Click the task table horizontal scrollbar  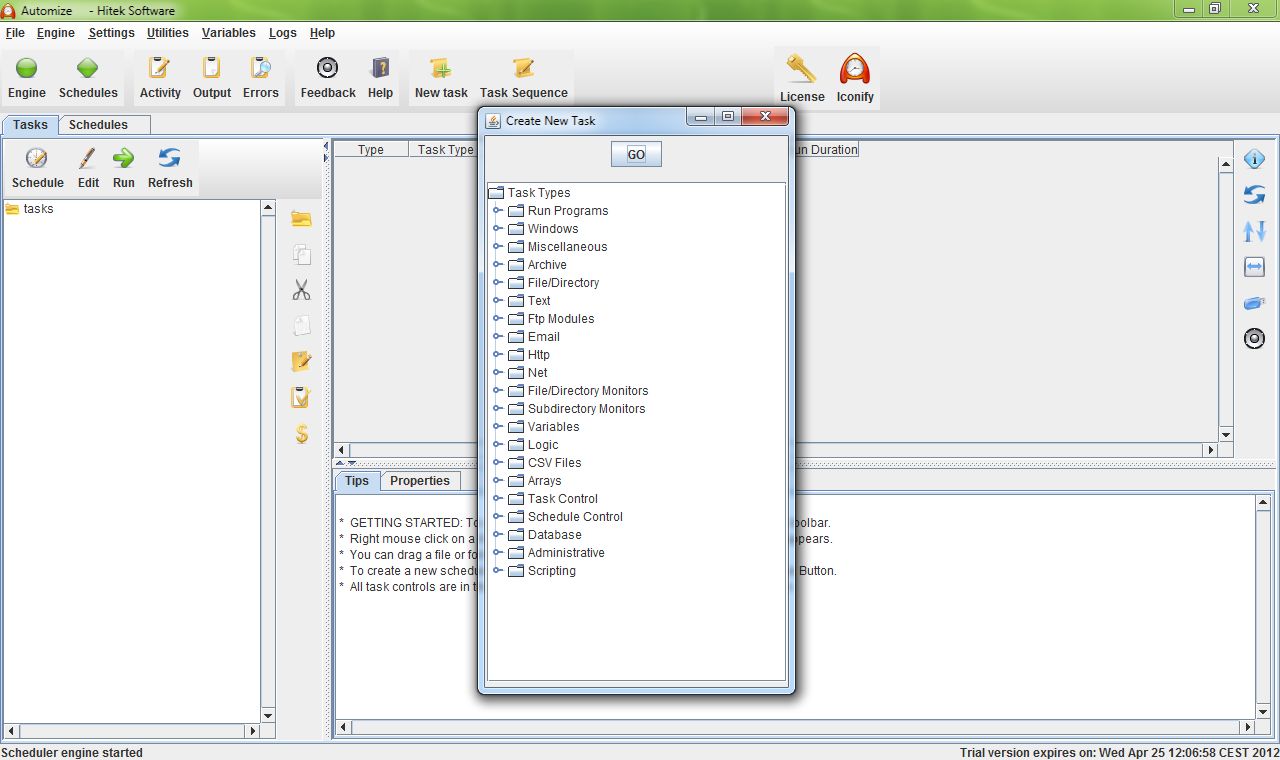[776, 450]
